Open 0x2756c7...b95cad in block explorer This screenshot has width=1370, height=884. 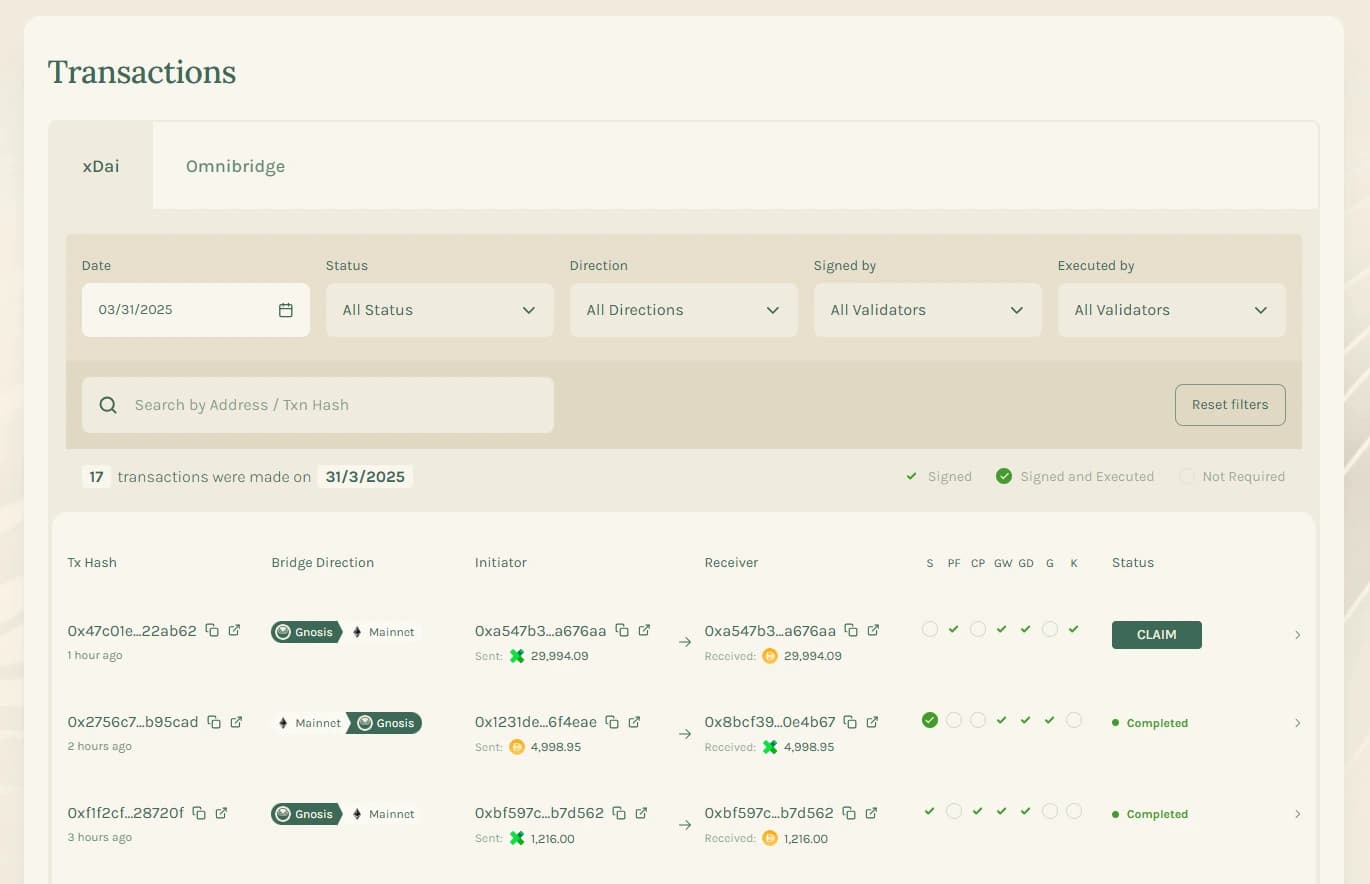coord(236,721)
